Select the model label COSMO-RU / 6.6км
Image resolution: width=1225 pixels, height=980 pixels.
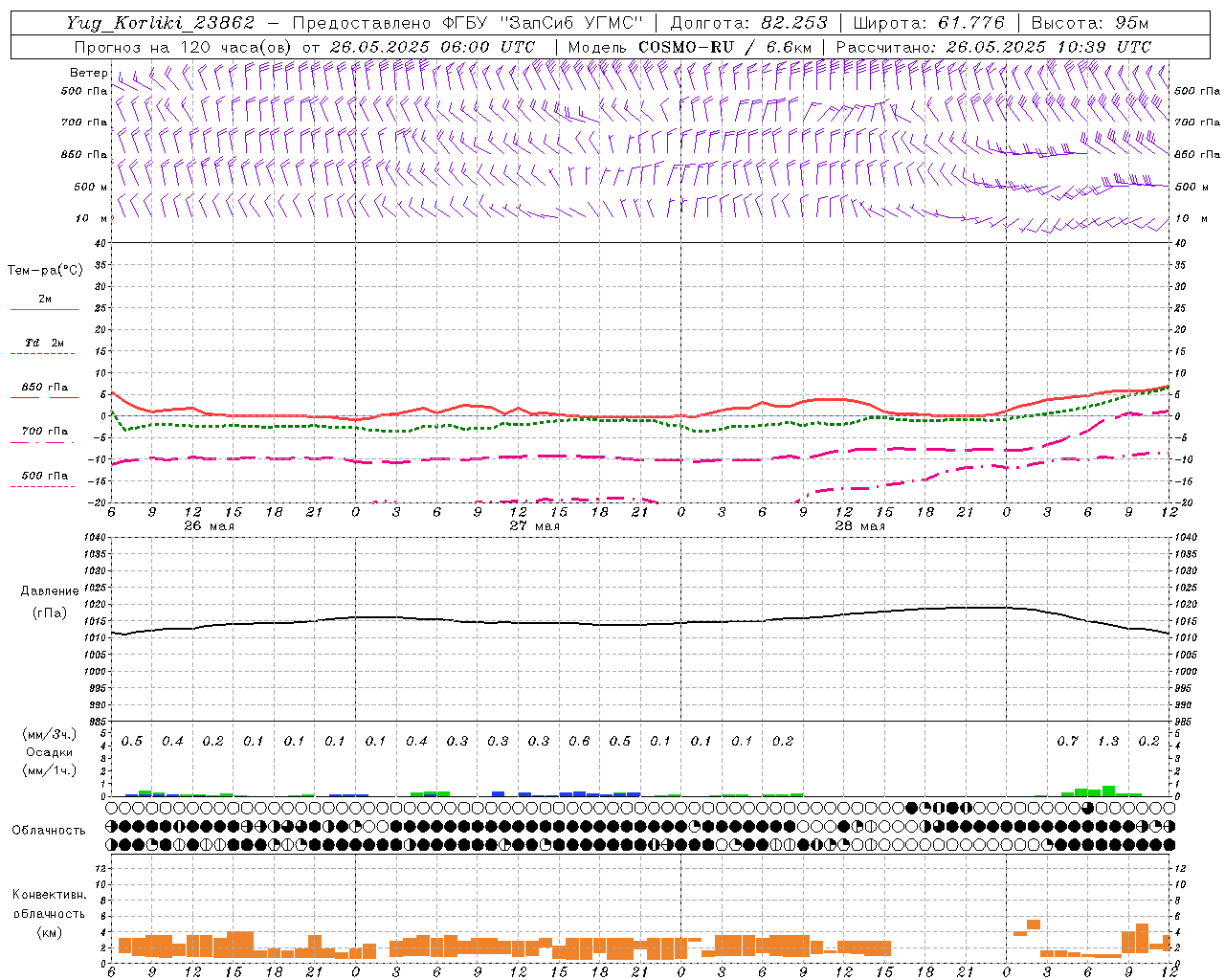click(725, 47)
